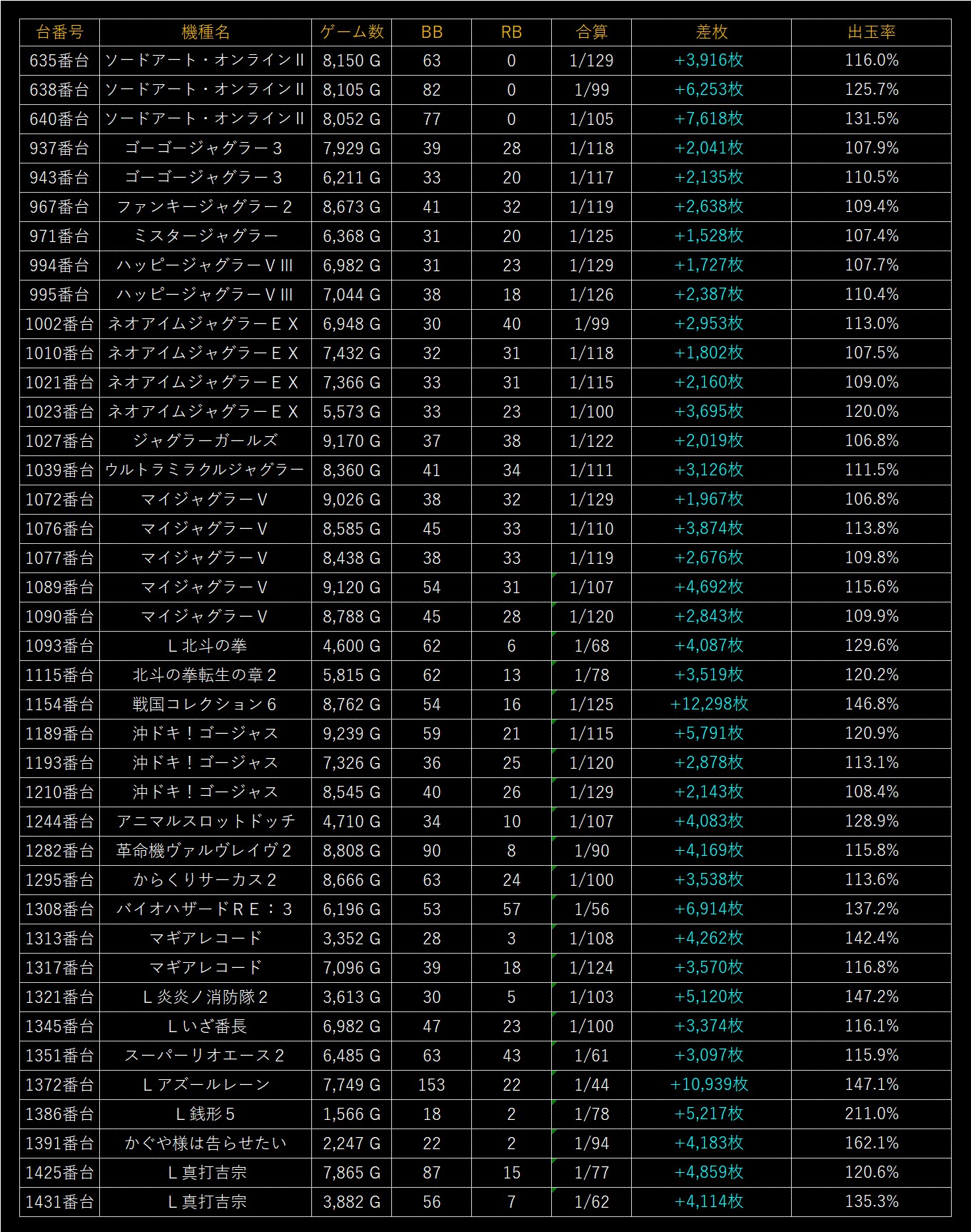Screen dimensions: 971x1232
Task: Select machine number cell 1431番台
Action: [59, 1202]
